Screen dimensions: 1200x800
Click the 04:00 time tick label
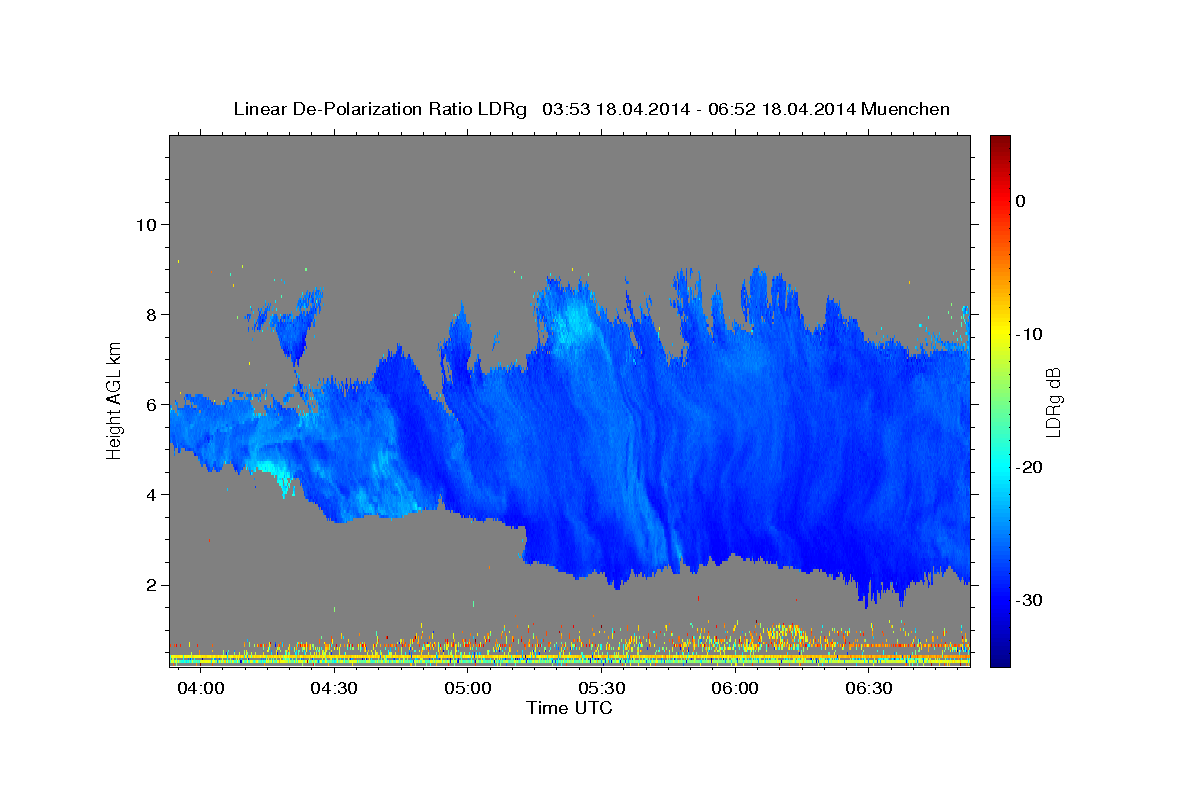coord(201,689)
